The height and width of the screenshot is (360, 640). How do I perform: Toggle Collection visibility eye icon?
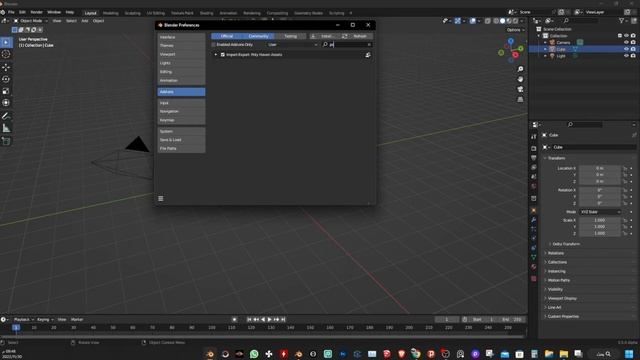coord(626,36)
